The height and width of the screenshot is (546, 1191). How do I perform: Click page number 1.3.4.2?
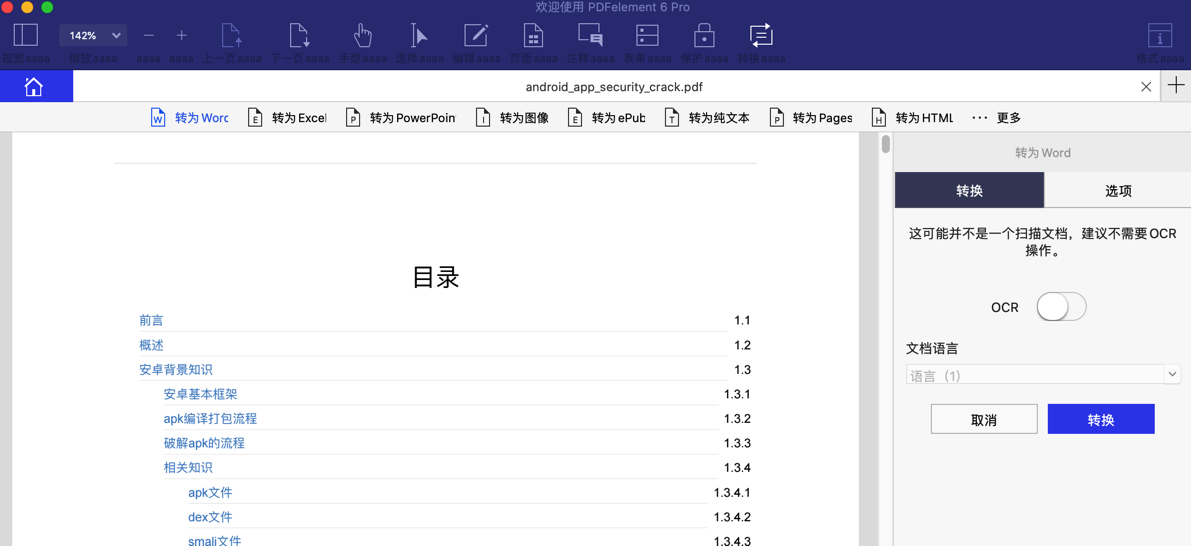pyautogui.click(x=732, y=517)
